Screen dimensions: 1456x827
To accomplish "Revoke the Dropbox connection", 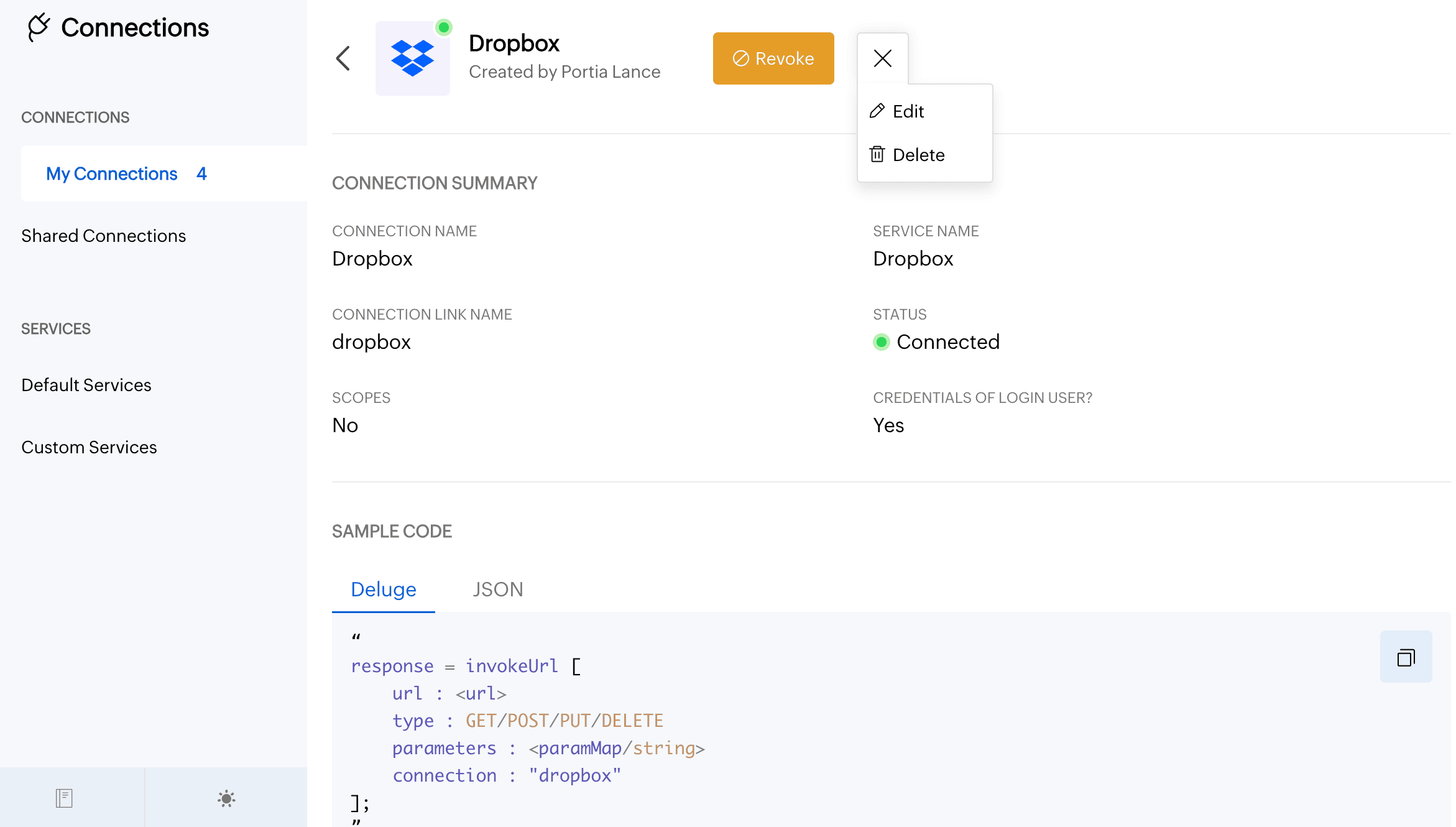I will [773, 58].
